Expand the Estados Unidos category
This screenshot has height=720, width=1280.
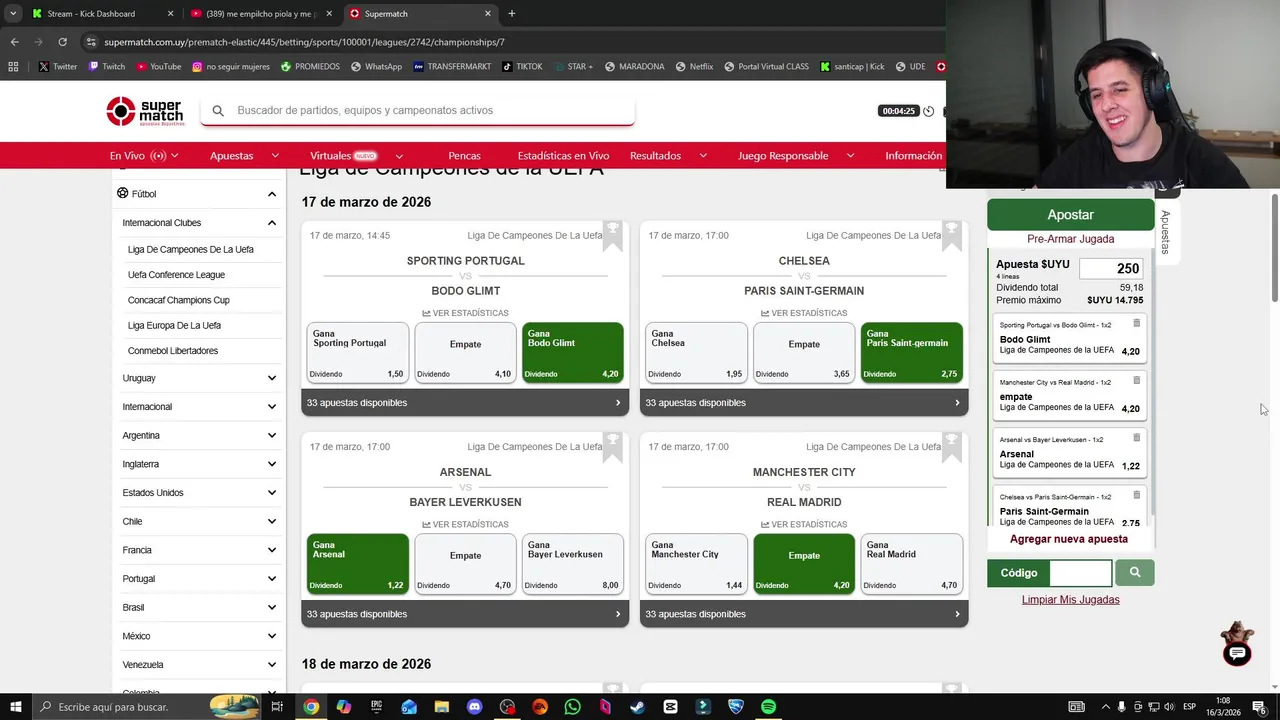271,493
